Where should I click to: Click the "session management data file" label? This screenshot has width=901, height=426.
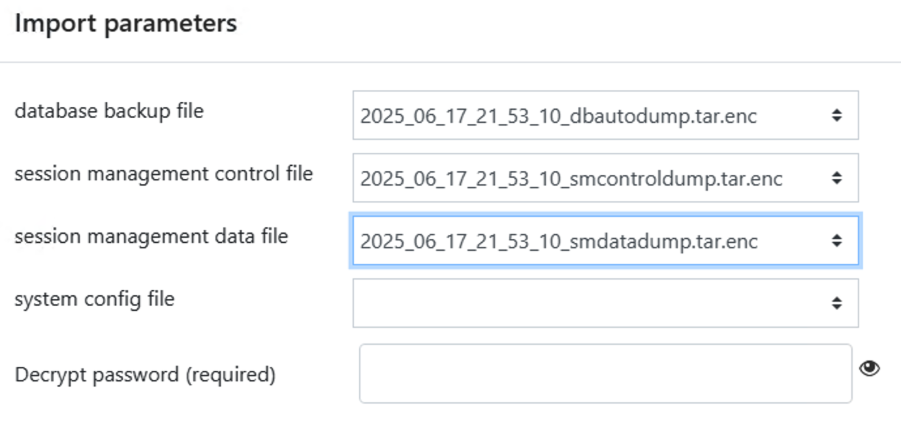pos(151,237)
